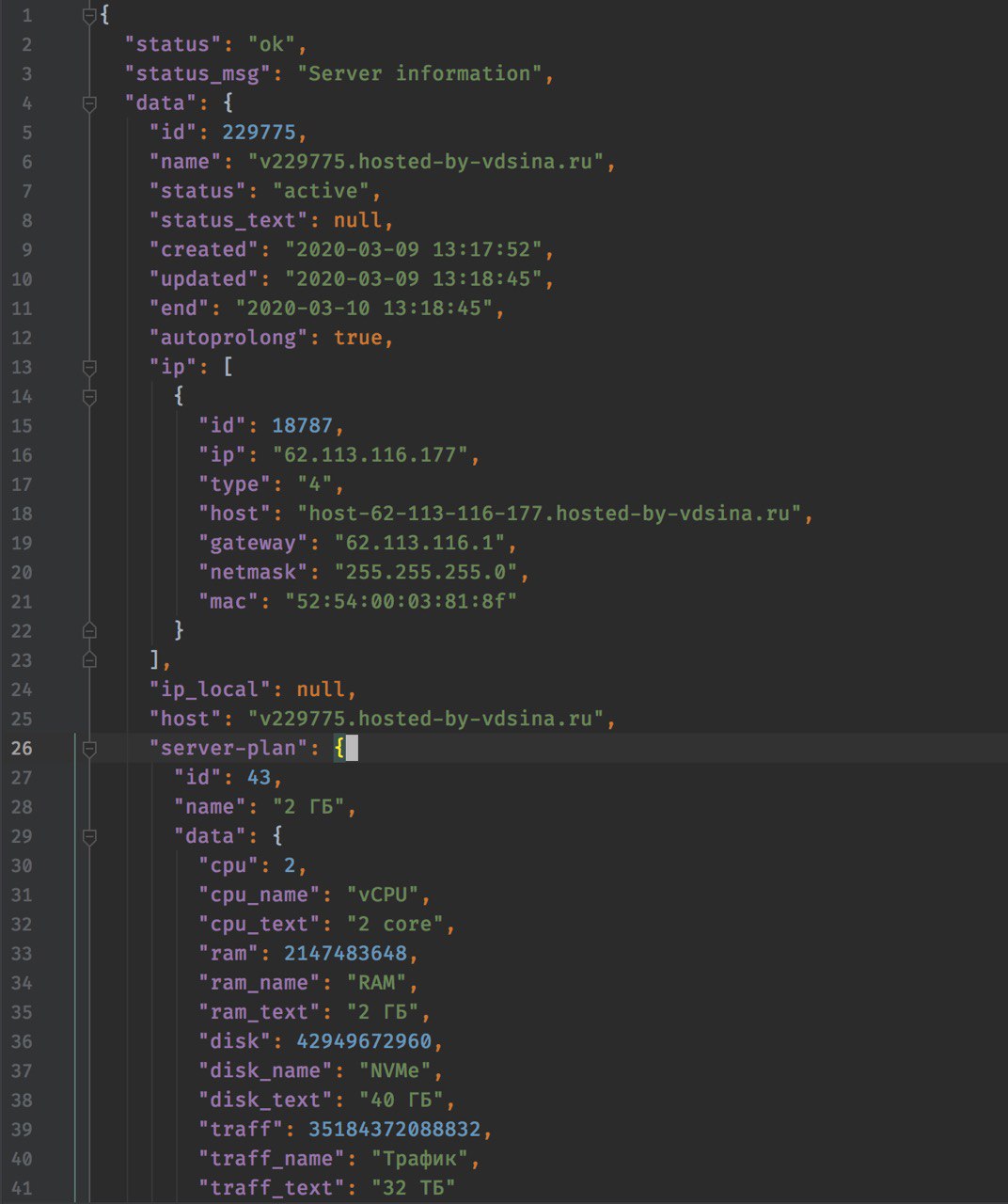Click the "ram_text" key
Viewport: 1008px width, 1204px height.
(x=260, y=1013)
